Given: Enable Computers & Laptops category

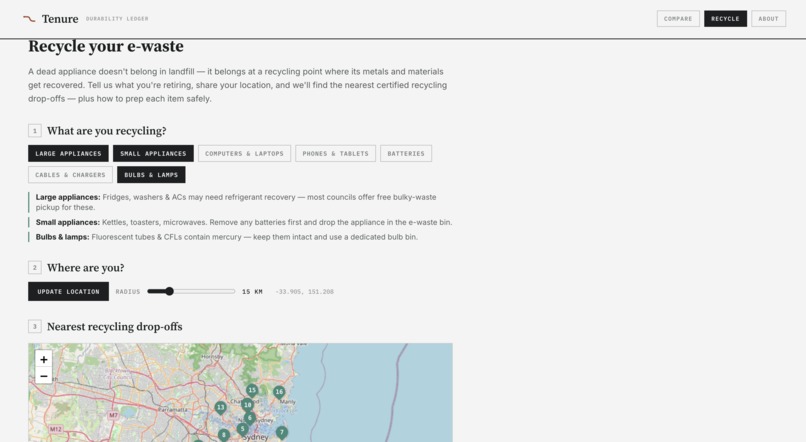Looking at the screenshot, I should click(244, 154).
